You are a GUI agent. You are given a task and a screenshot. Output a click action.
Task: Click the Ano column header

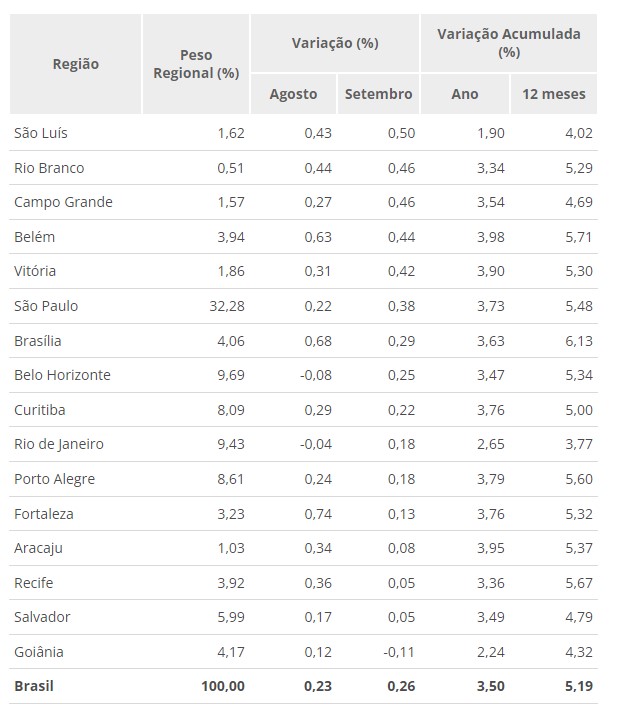pyautogui.click(x=465, y=94)
